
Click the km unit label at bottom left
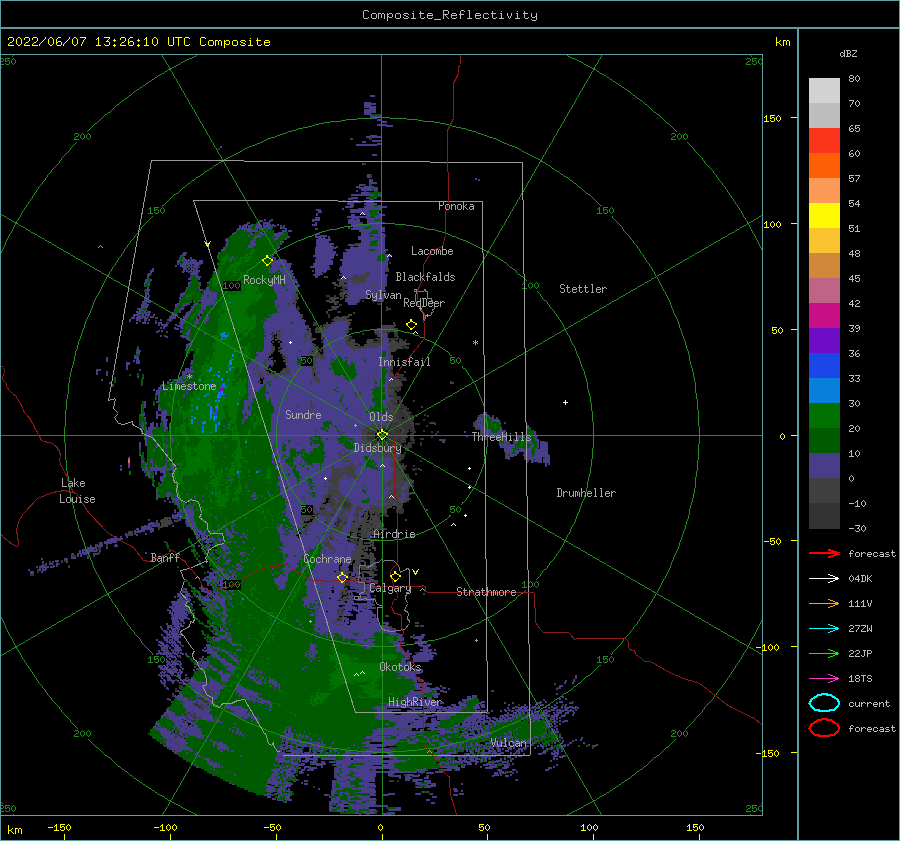coord(14,830)
